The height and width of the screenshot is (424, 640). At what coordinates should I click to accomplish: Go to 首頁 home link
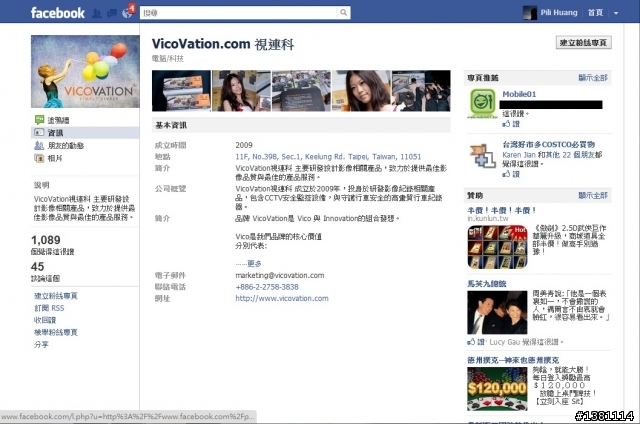595,13
